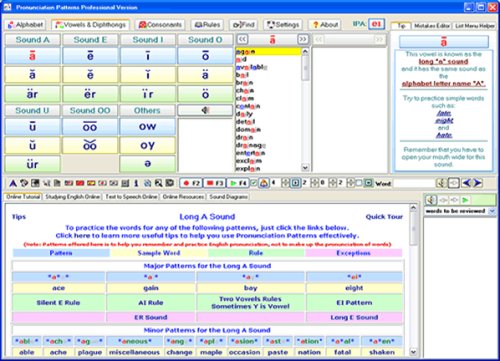Play back with the green F4 button
The image size is (500, 361).
pyautogui.click(x=238, y=183)
